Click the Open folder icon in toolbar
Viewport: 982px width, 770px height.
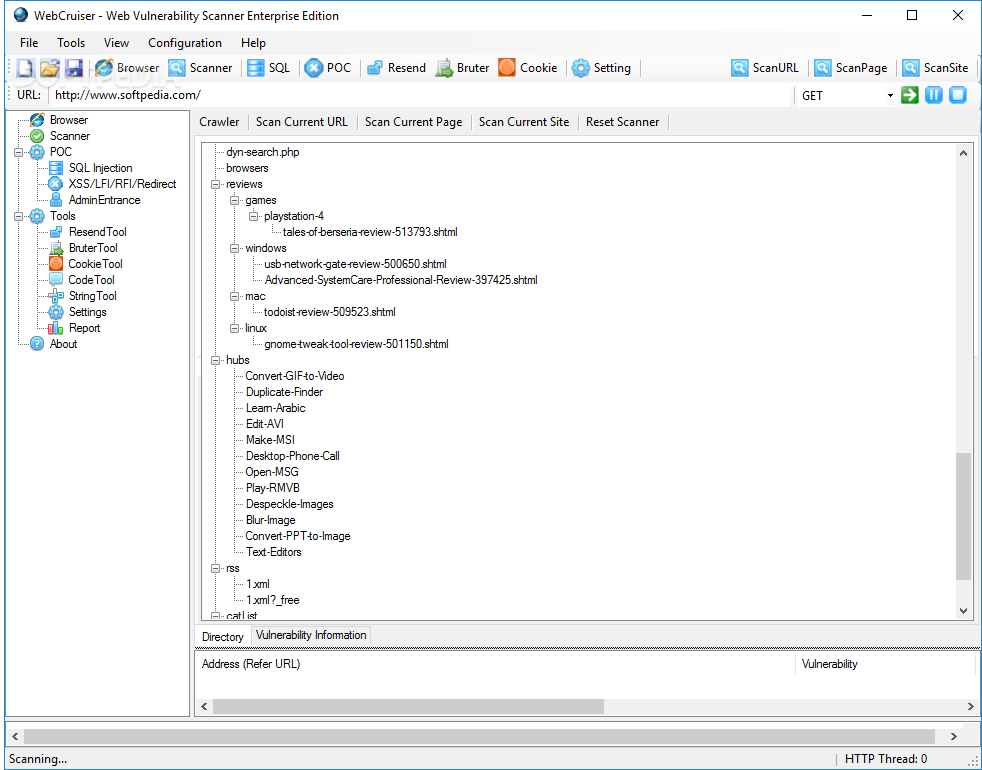point(49,68)
